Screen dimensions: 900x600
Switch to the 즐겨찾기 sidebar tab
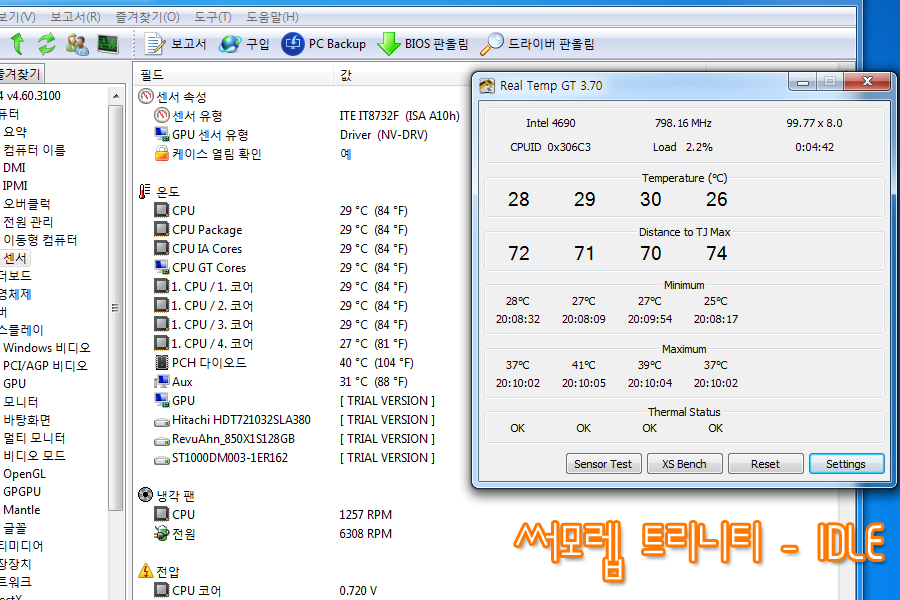tap(21, 74)
